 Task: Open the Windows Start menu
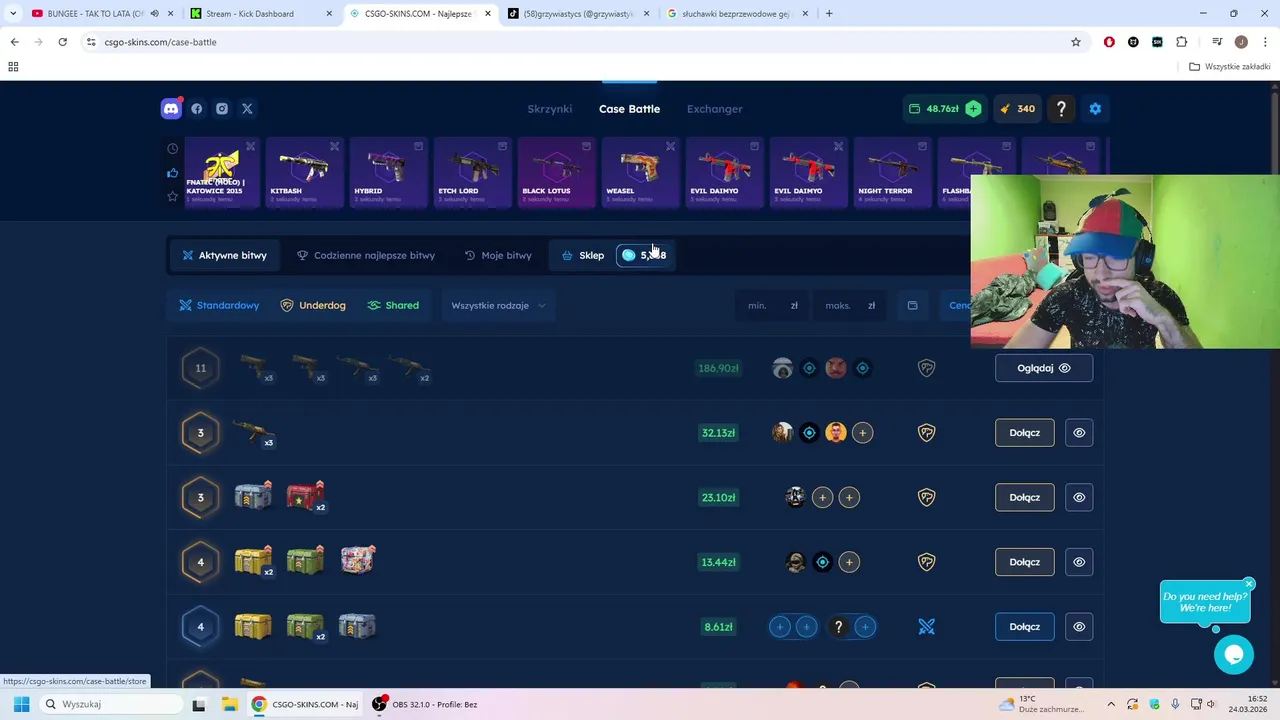tap(21, 704)
